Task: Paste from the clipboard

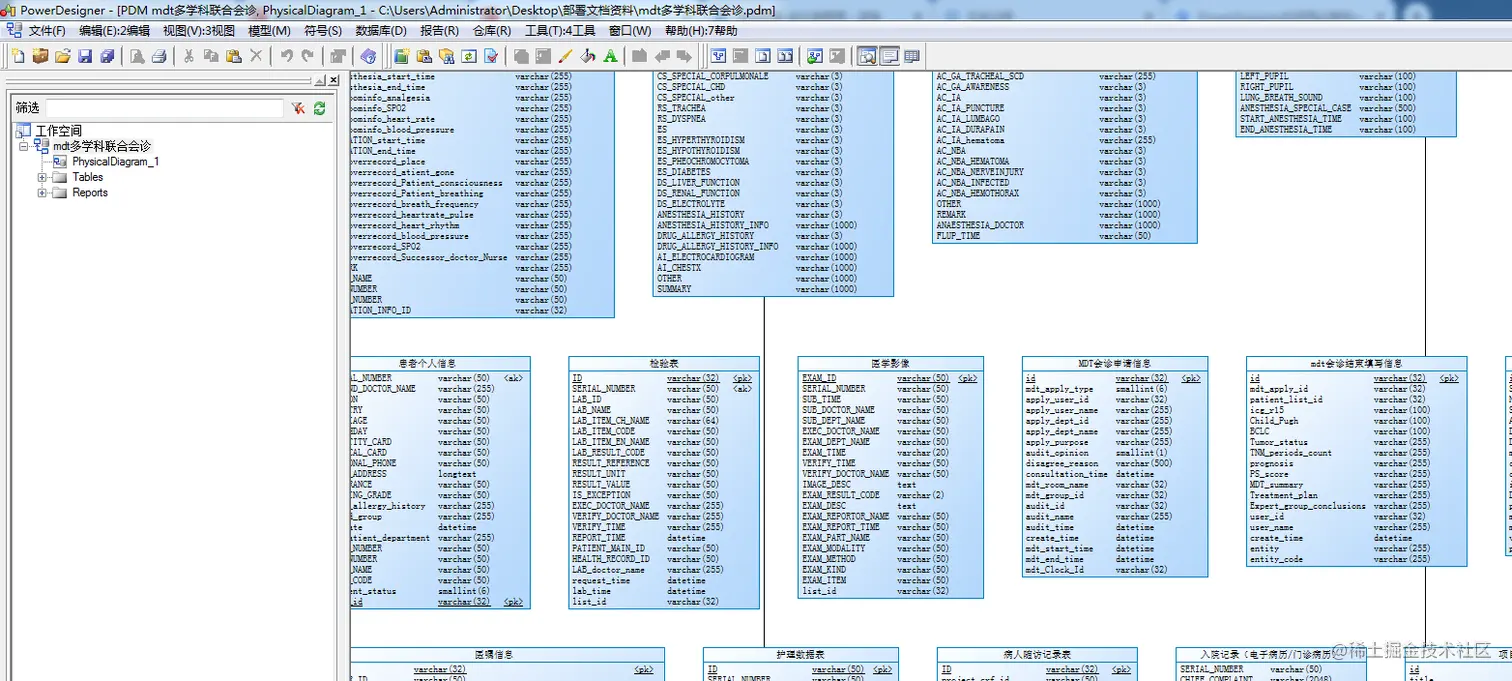Action: [235, 57]
